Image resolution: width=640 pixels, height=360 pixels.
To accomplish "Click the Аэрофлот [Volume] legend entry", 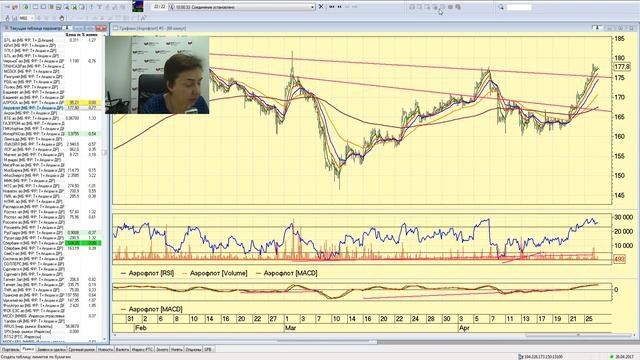I will (215, 273).
